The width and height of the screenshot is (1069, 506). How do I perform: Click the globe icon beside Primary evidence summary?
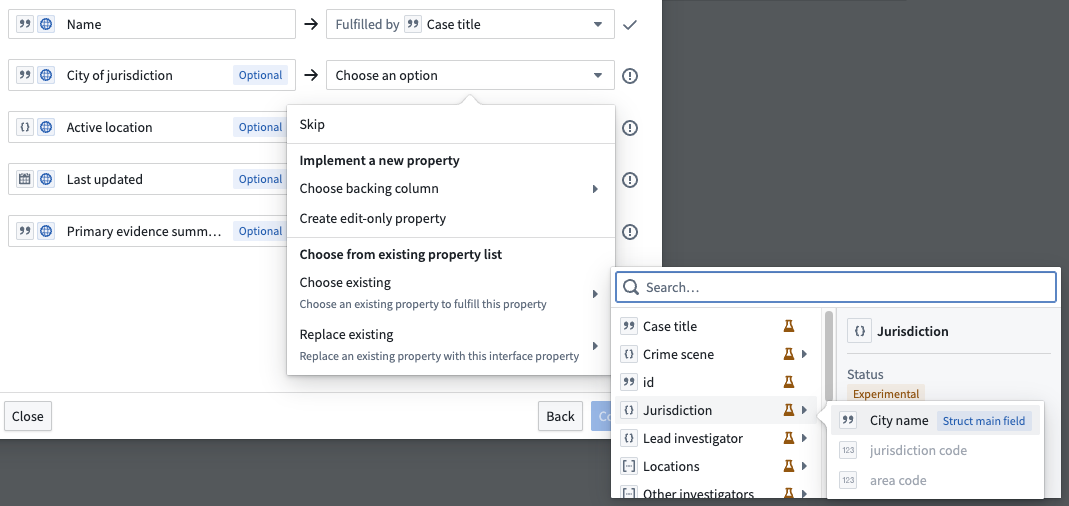[x=46, y=231]
